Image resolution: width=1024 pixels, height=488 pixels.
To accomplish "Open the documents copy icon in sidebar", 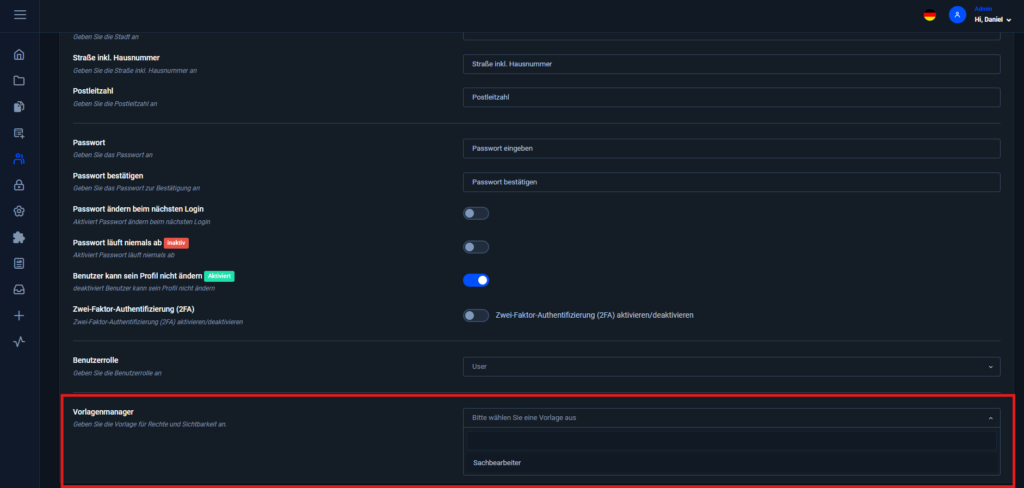I will pos(19,106).
